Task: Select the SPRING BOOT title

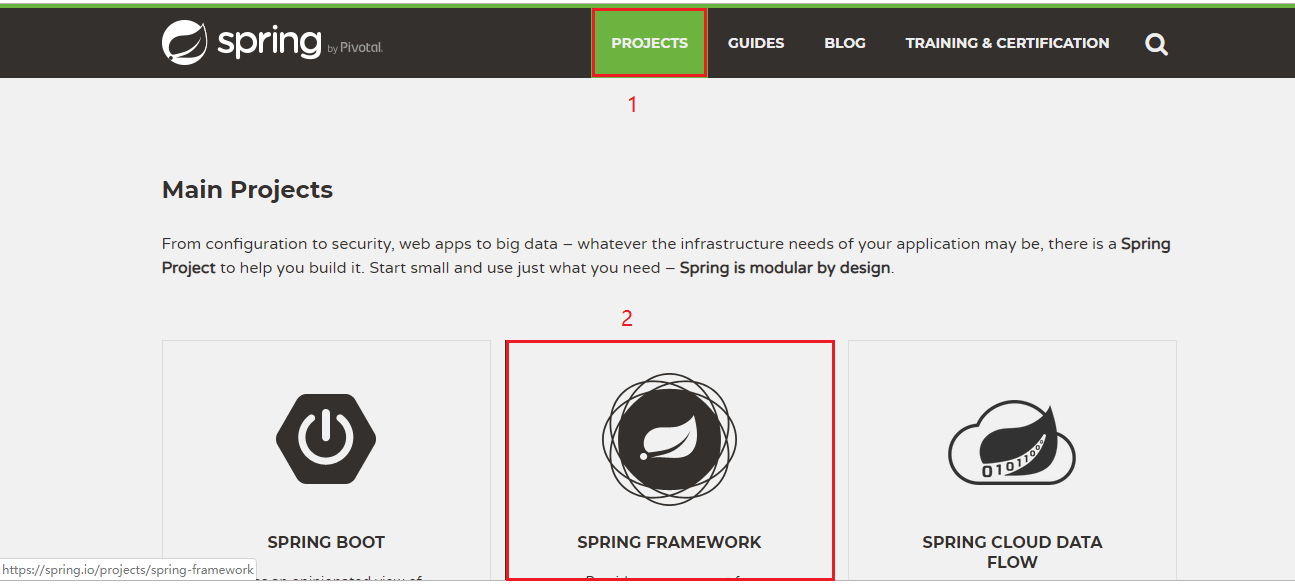Action: tap(326, 542)
